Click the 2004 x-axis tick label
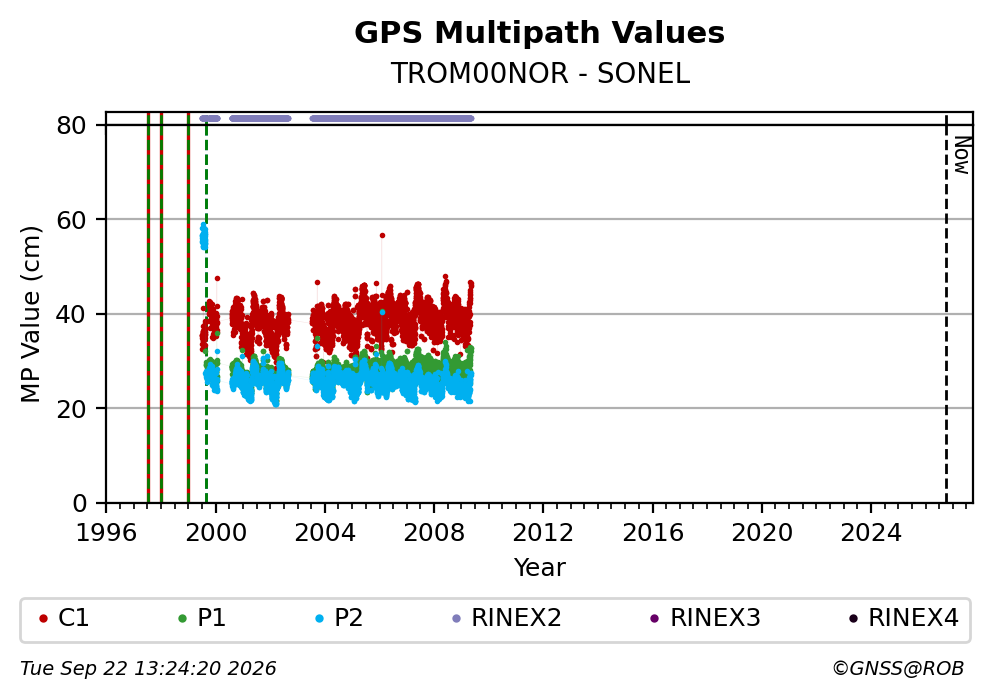The image size is (992, 699). click(x=325, y=533)
